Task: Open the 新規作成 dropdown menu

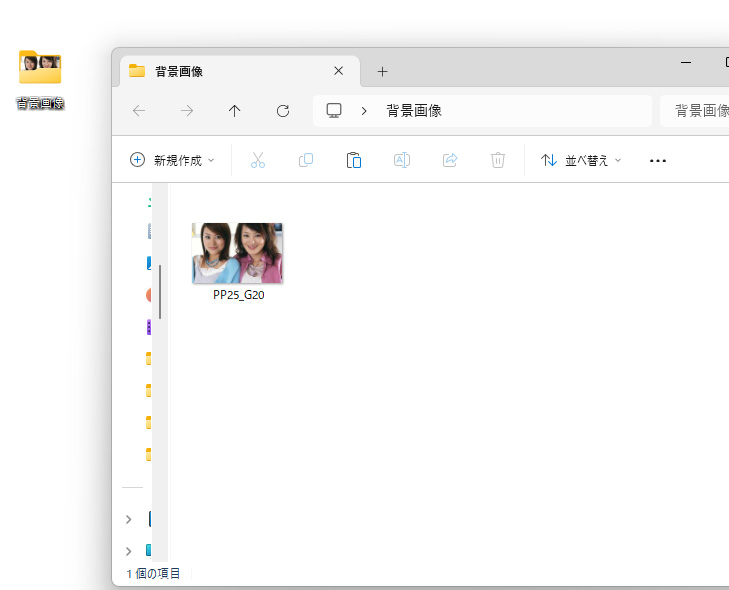Action: pyautogui.click(x=172, y=160)
